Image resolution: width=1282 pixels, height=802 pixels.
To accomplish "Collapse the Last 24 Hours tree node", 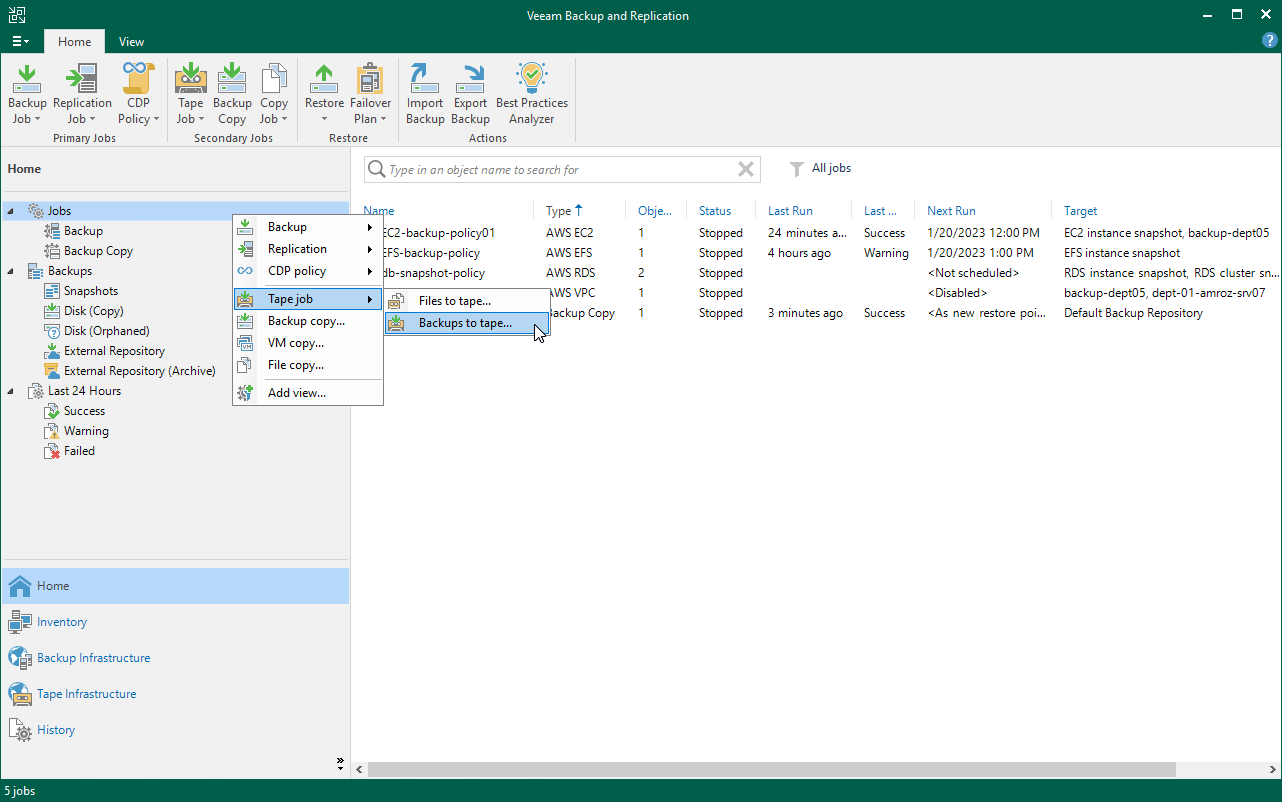I will tap(11, 391).
